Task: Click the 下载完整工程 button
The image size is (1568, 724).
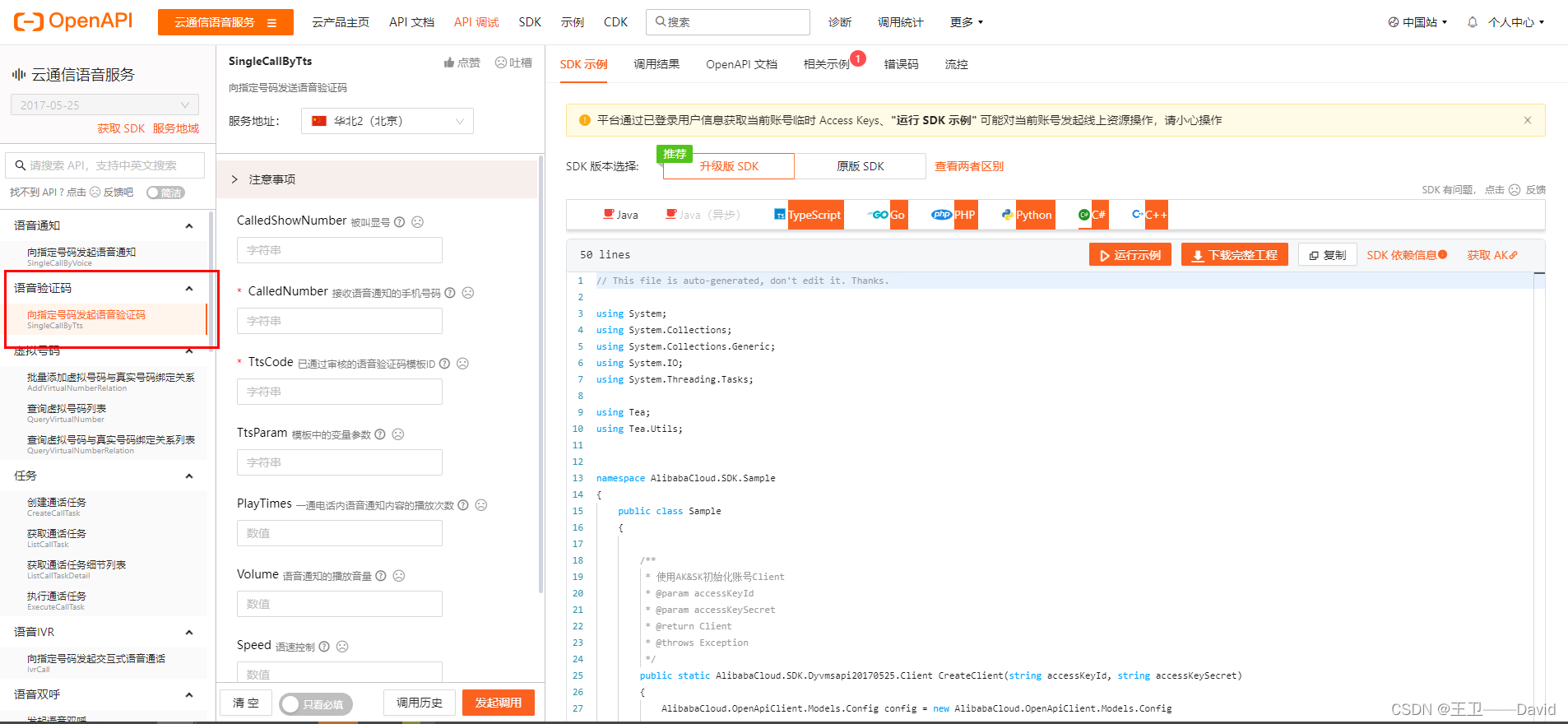Action: (1235, 255)
